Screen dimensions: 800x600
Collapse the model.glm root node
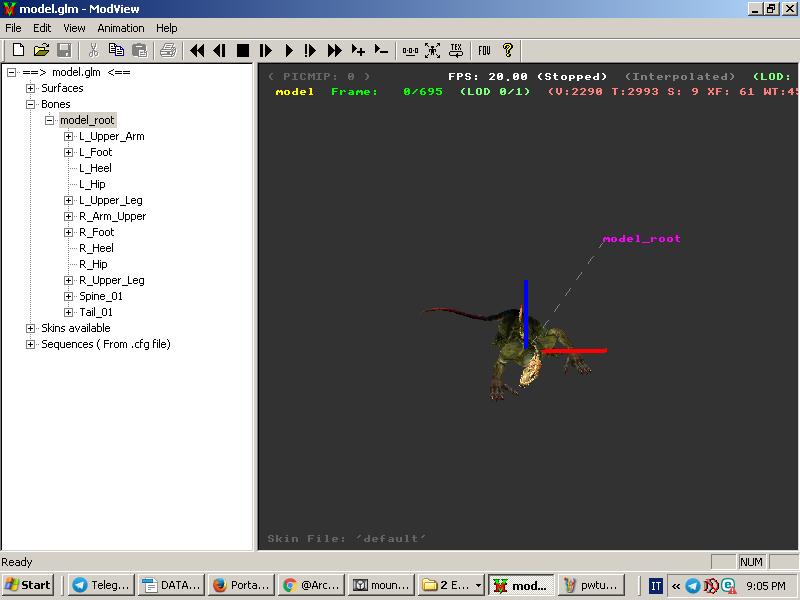11,72
